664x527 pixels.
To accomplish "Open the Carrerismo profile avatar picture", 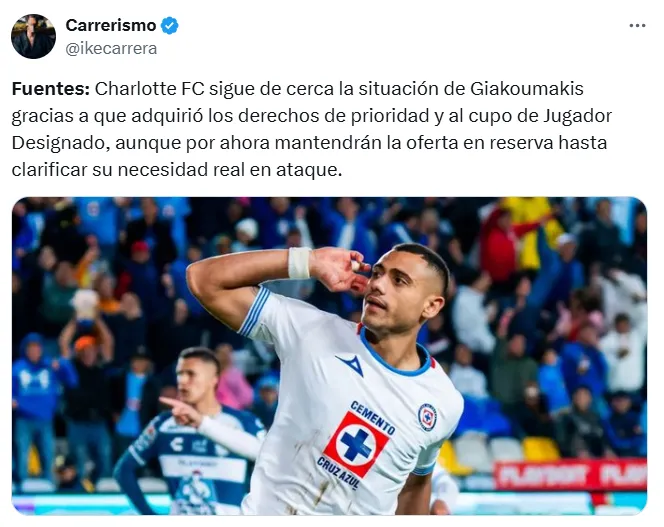I will click(x=33, y=36).
